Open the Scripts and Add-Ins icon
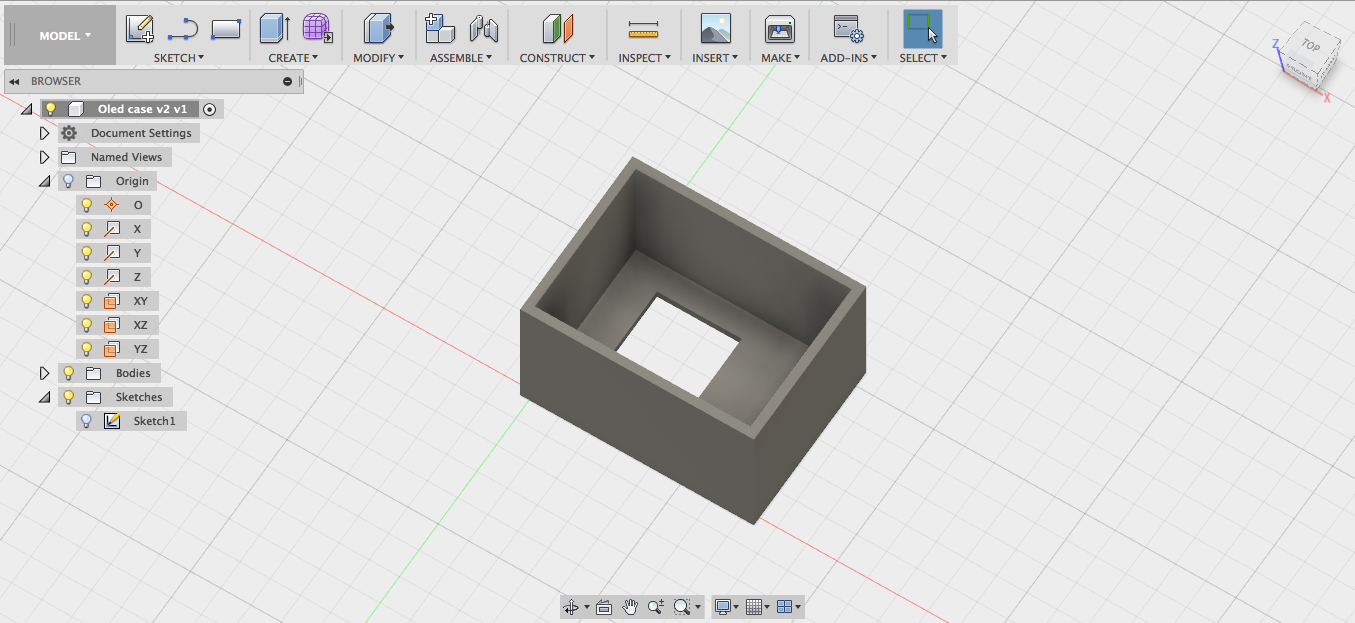 point(849,29)
